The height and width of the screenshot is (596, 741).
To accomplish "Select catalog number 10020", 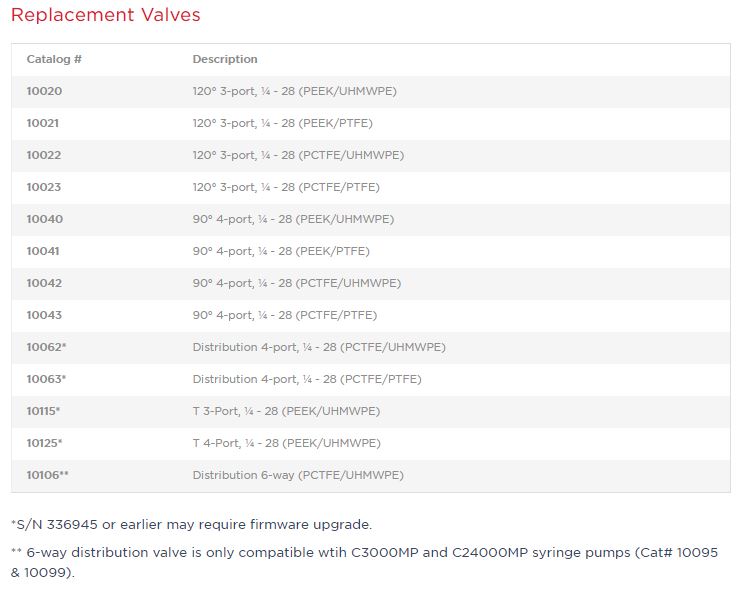I will click(x=44, y=91).
